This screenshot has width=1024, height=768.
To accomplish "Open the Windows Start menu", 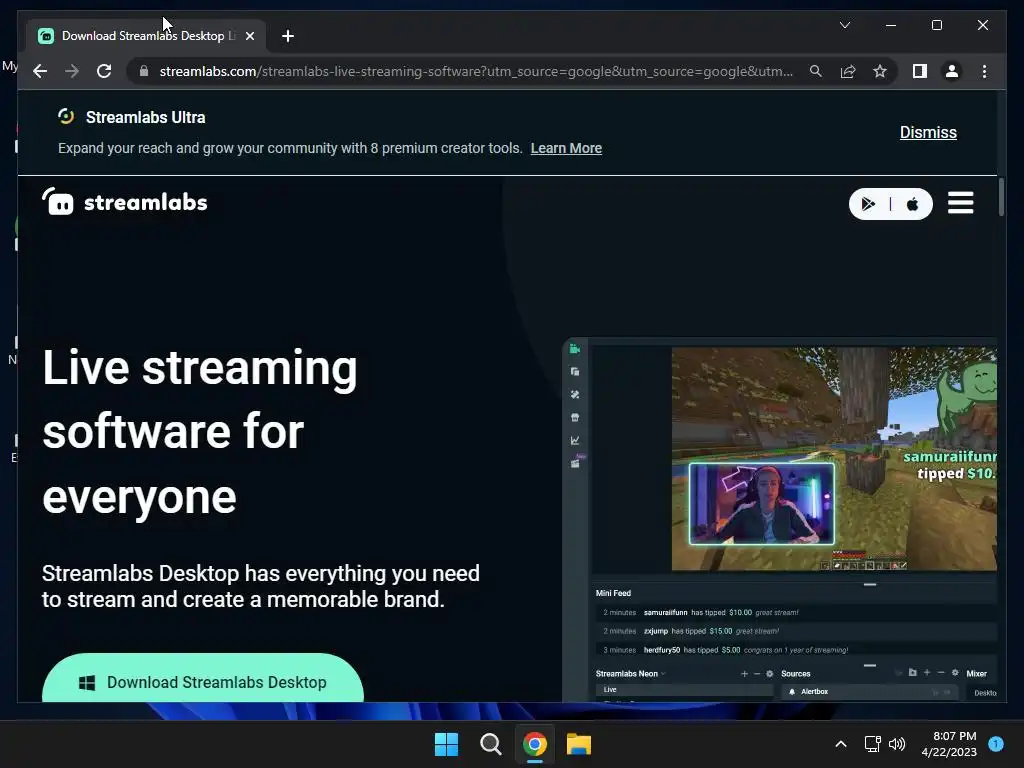I will click(x=447, y=744).
